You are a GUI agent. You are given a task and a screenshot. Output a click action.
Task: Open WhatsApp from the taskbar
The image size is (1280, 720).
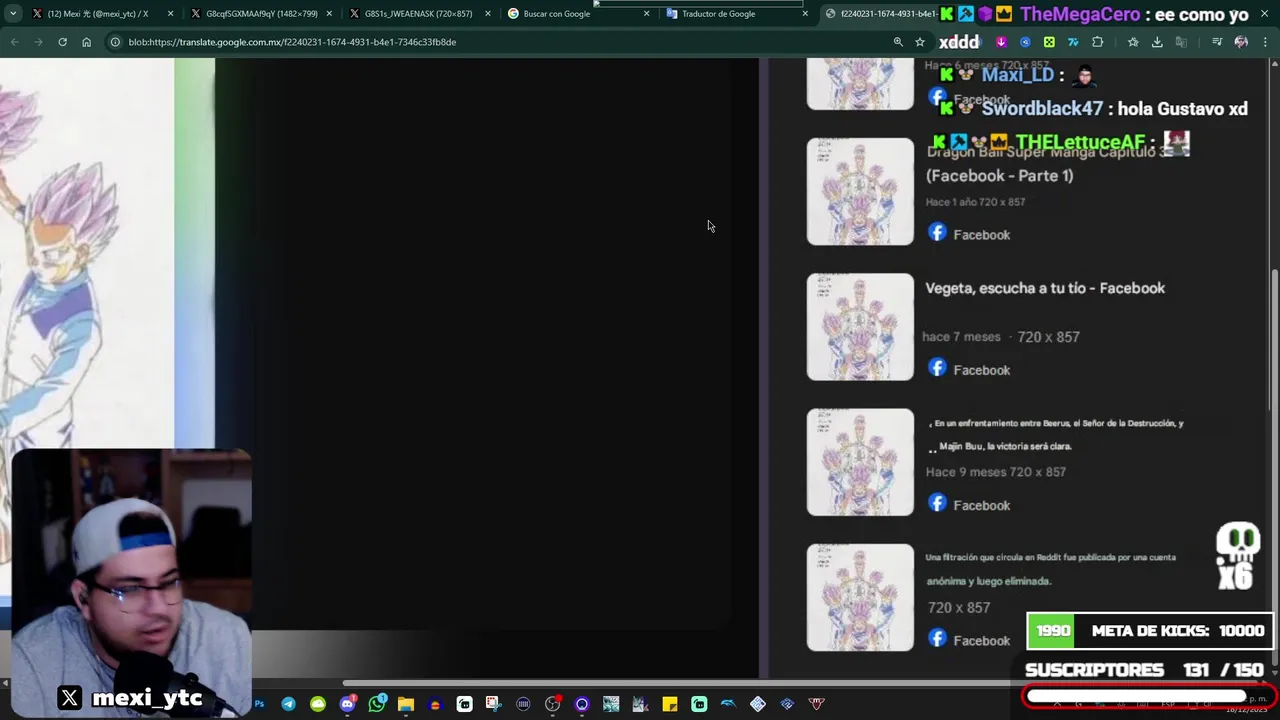376,704
